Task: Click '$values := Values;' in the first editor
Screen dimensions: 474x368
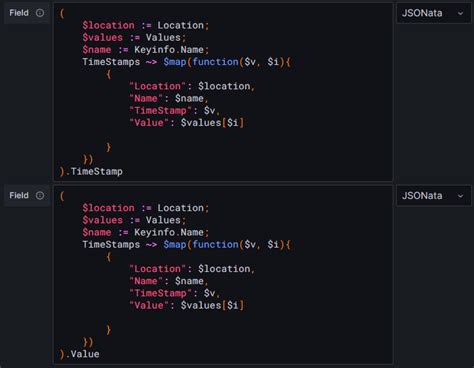Action: (x=134, y=38)
